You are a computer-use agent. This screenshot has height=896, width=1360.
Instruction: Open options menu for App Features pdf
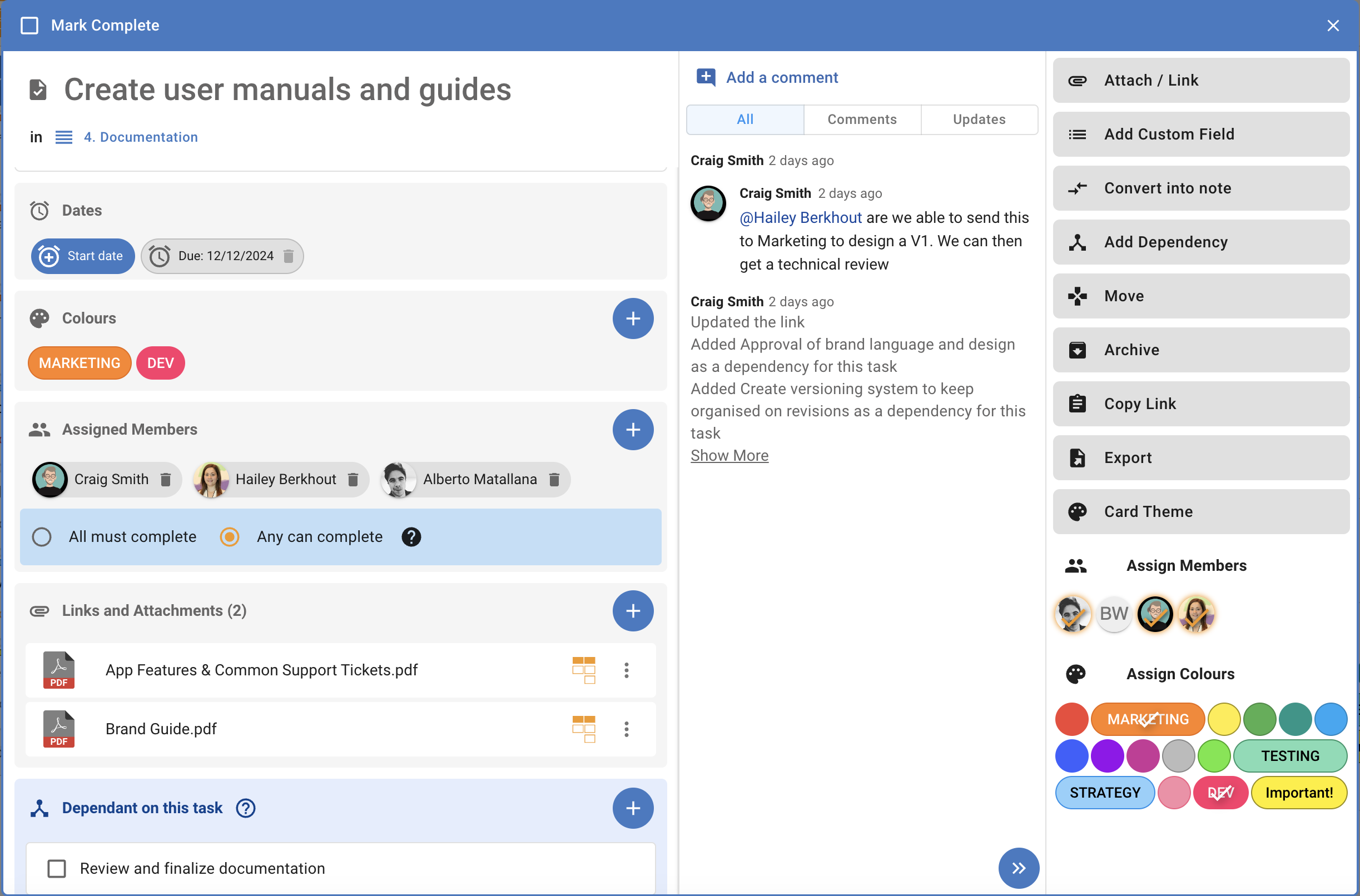[x=627, y=670]
